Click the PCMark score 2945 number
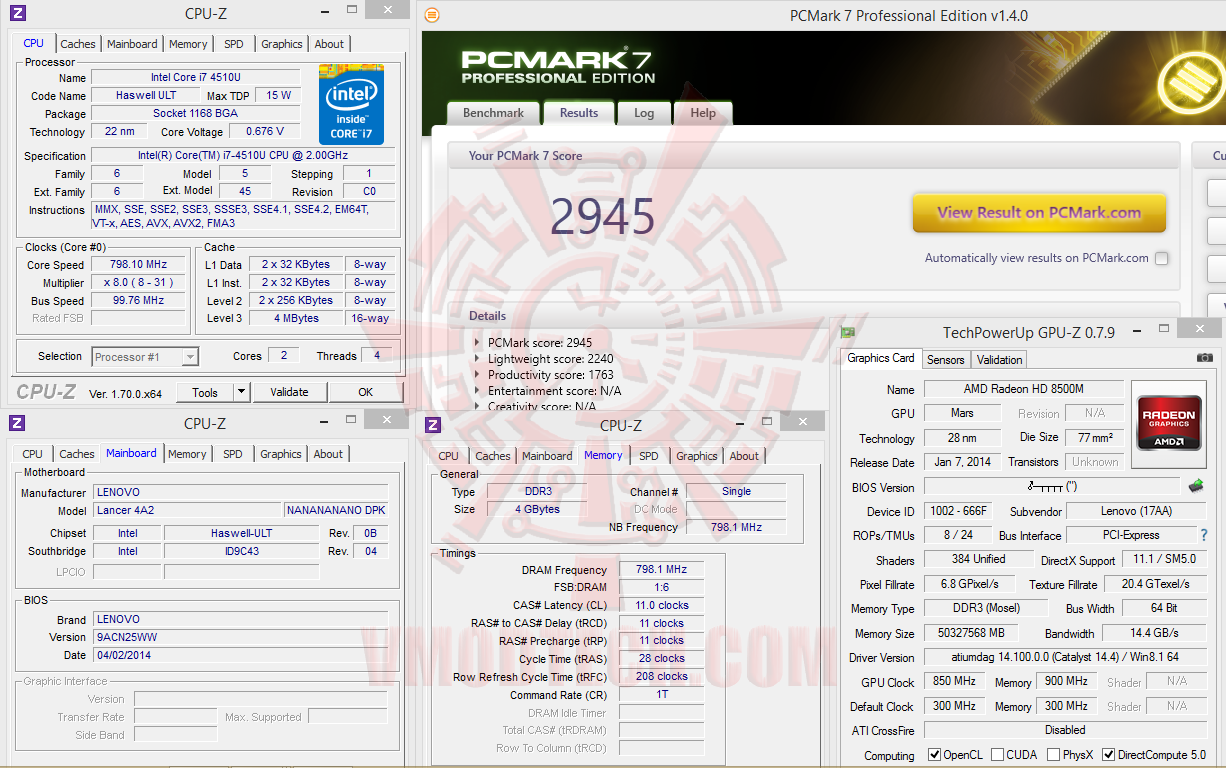The image size is (1226, 768). [x=602, y=216]
